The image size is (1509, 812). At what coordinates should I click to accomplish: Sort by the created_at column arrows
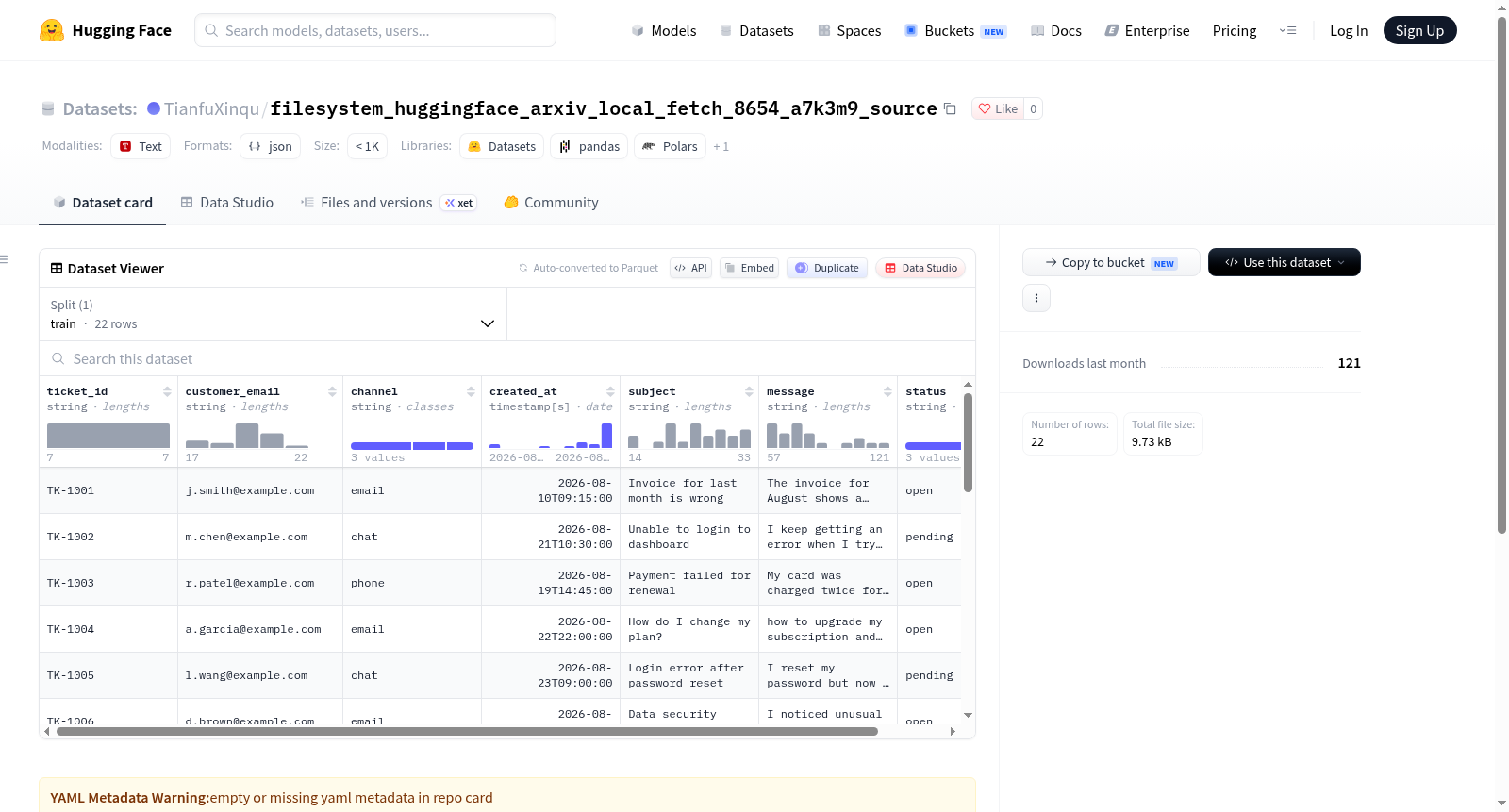coord(610,391)
